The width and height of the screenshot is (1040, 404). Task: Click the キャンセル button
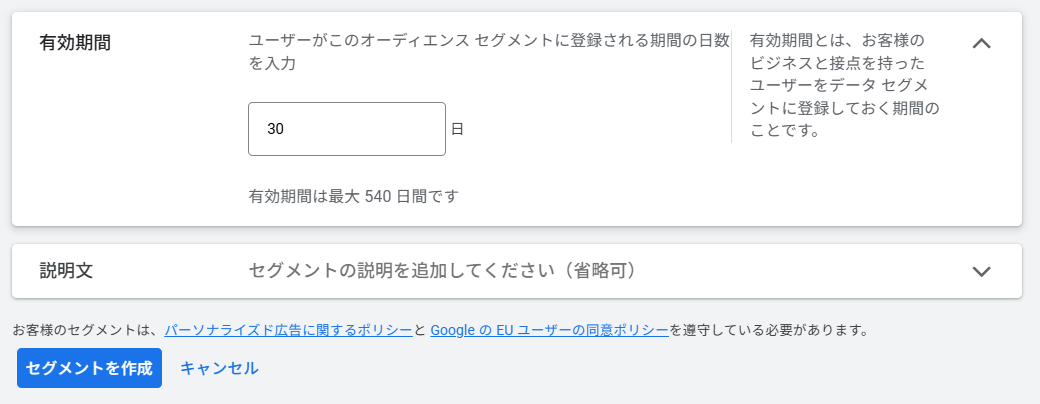click(x=219, y=368)
